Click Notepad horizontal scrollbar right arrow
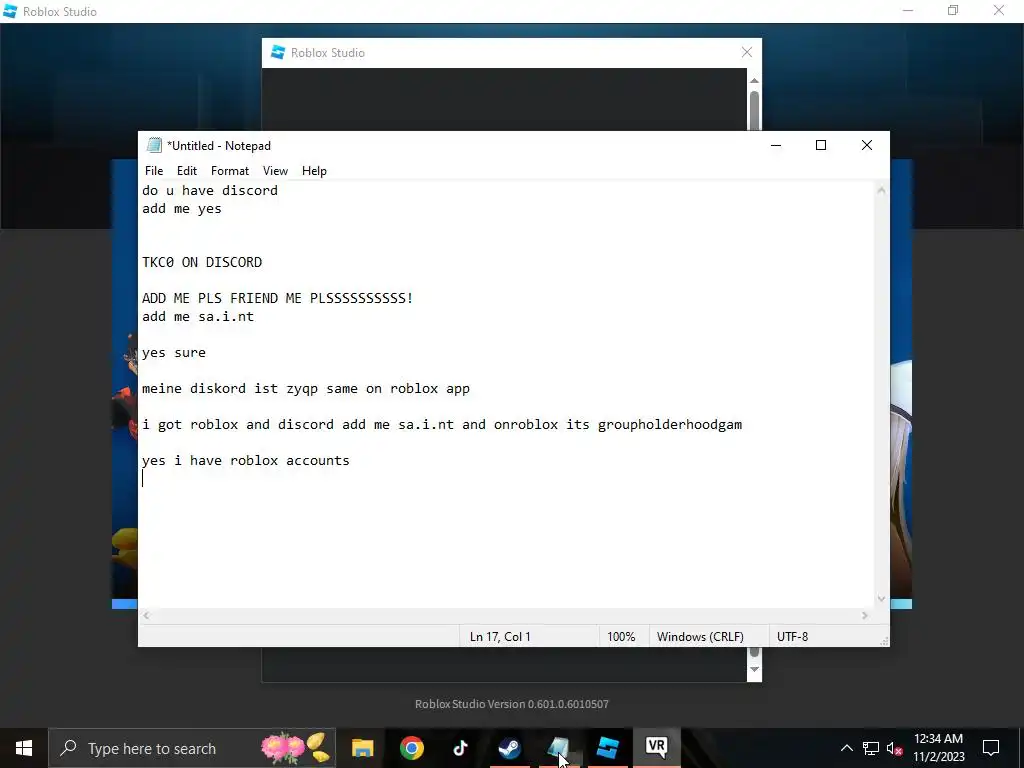The image size is (1024, 768). [x=865, y=615]
